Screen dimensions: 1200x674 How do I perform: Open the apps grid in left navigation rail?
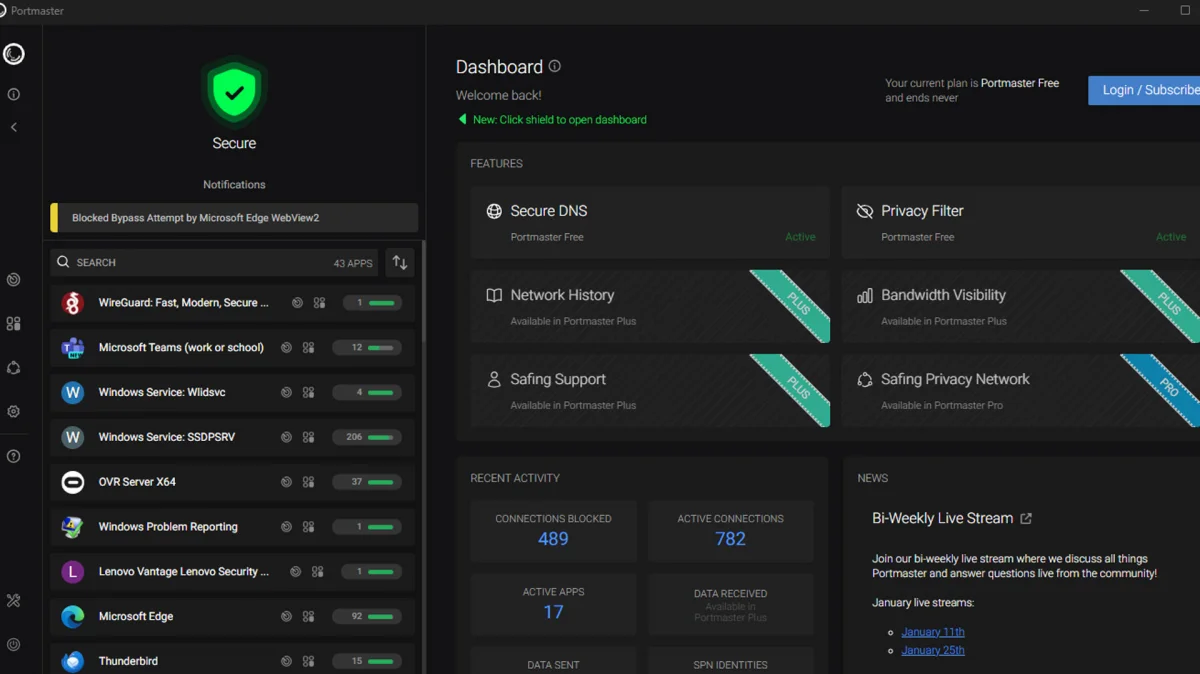14,324
